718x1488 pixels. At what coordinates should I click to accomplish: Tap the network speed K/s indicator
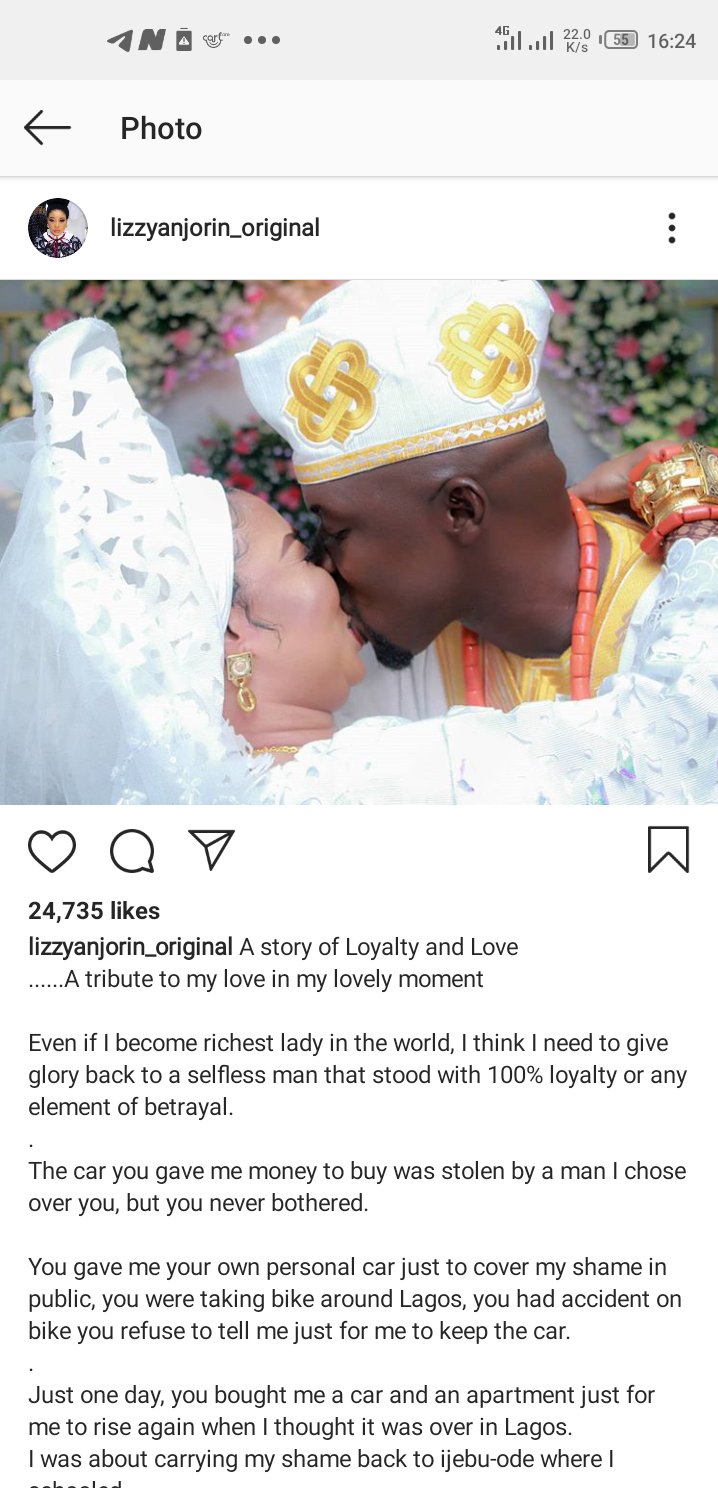point(576,40)
